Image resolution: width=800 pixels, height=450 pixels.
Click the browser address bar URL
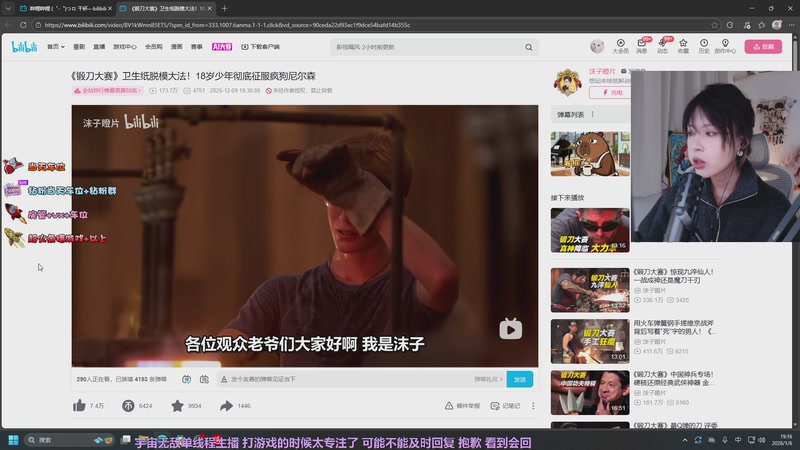[228, 25]
